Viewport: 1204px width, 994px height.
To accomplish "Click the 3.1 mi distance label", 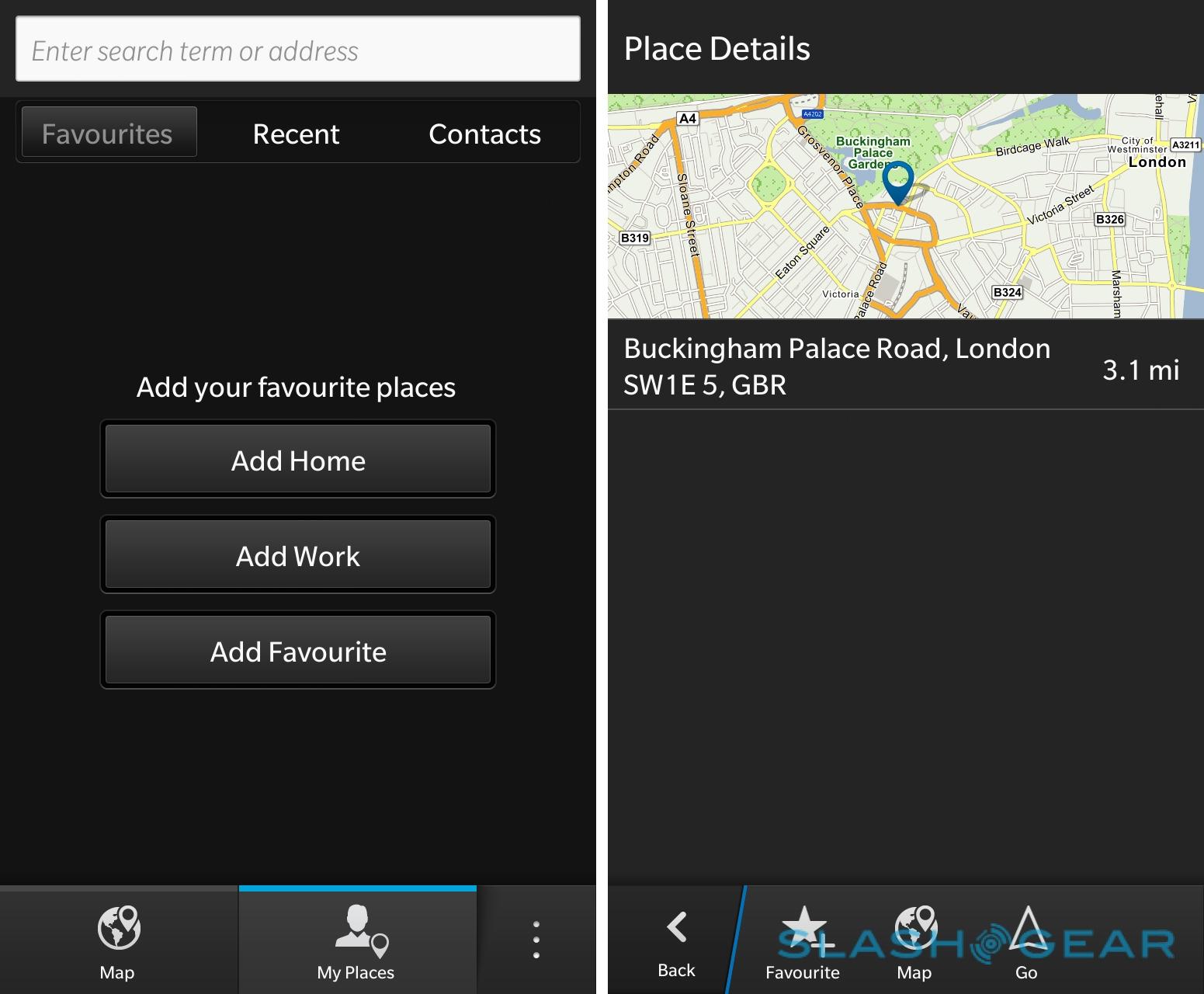I will (1140, 369).
